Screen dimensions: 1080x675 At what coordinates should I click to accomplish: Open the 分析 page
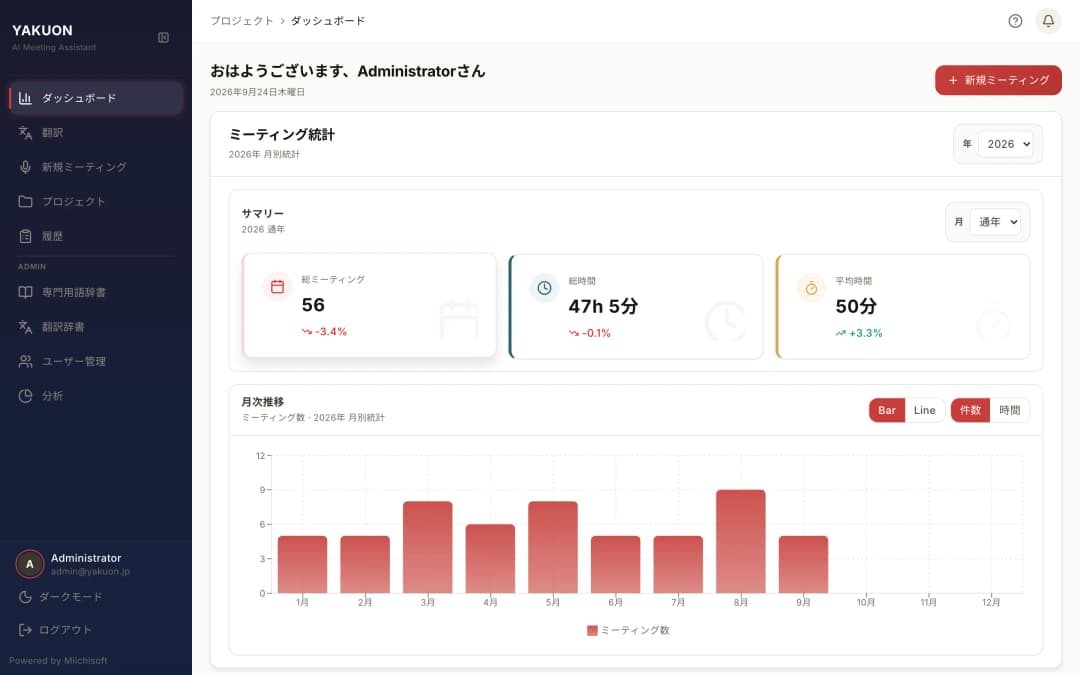pos(96,395)
